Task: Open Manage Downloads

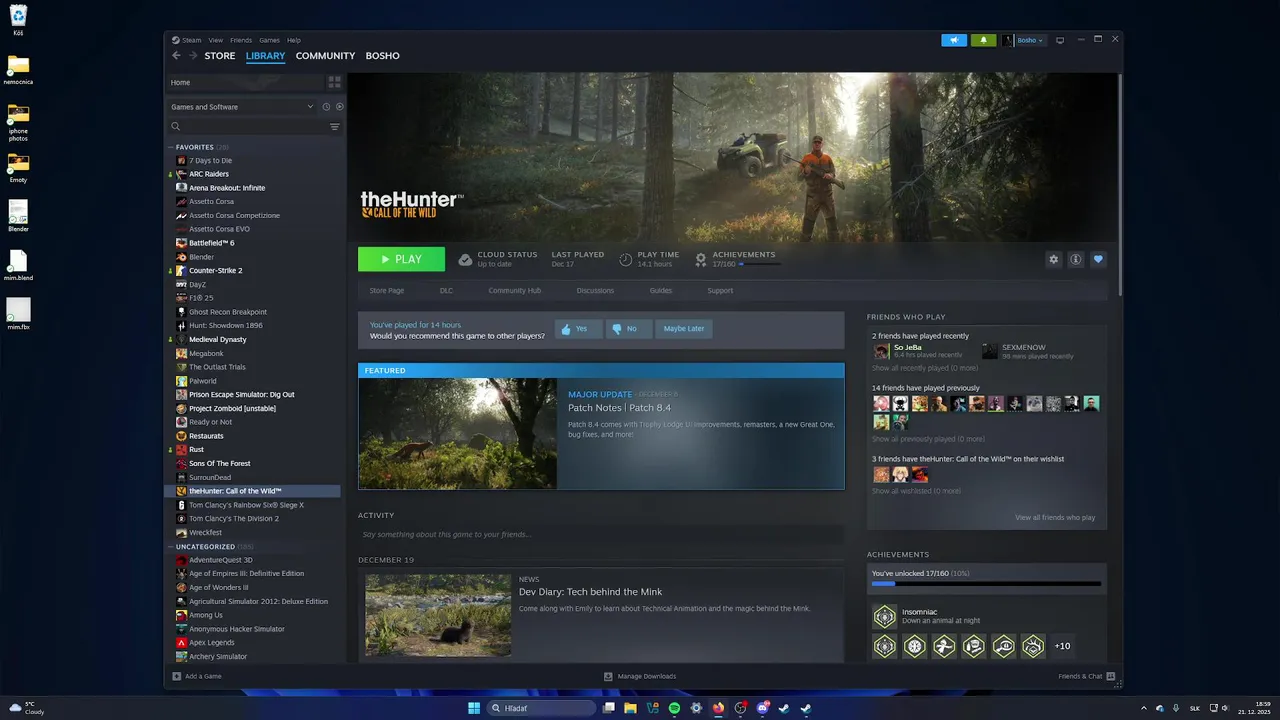Action: click(640, 676)
